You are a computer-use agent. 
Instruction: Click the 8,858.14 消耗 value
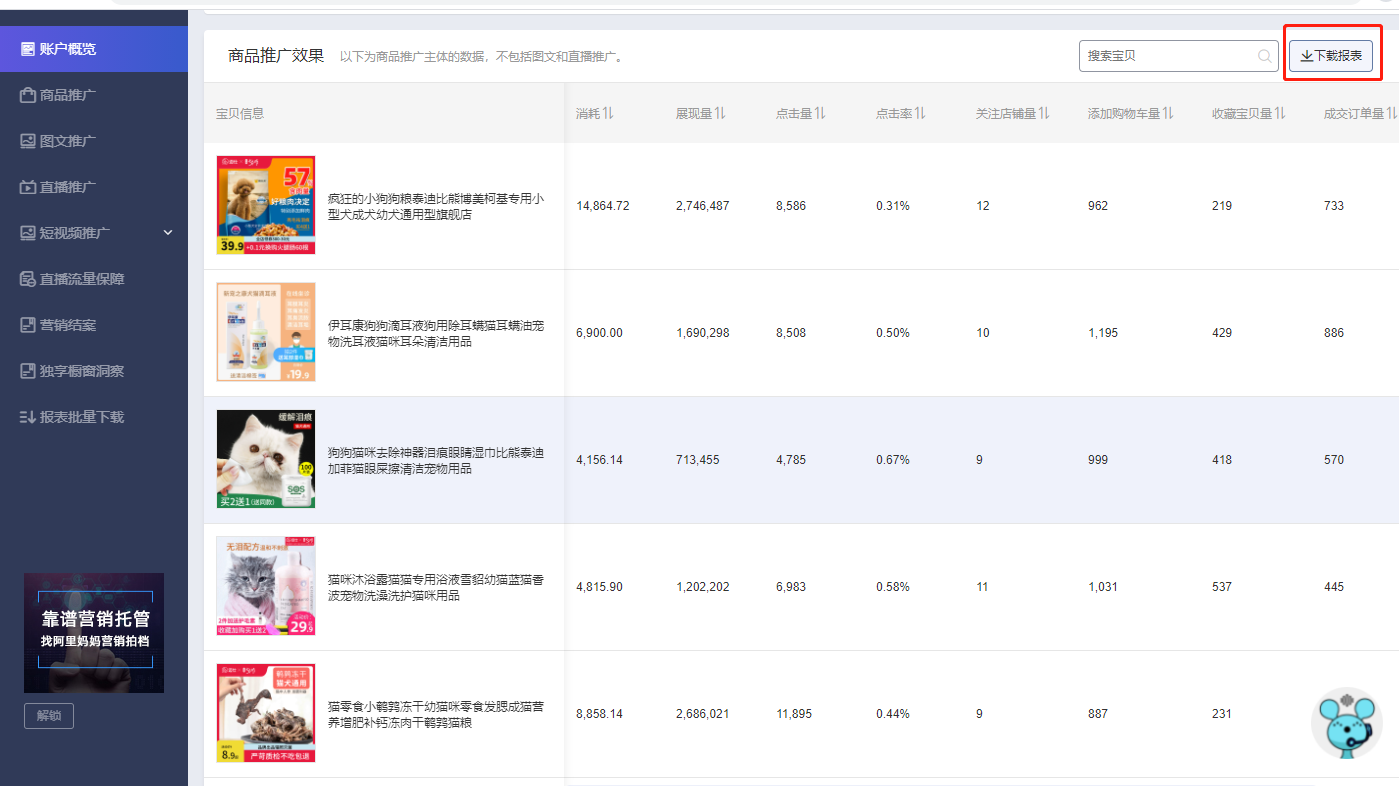point(599,714)
